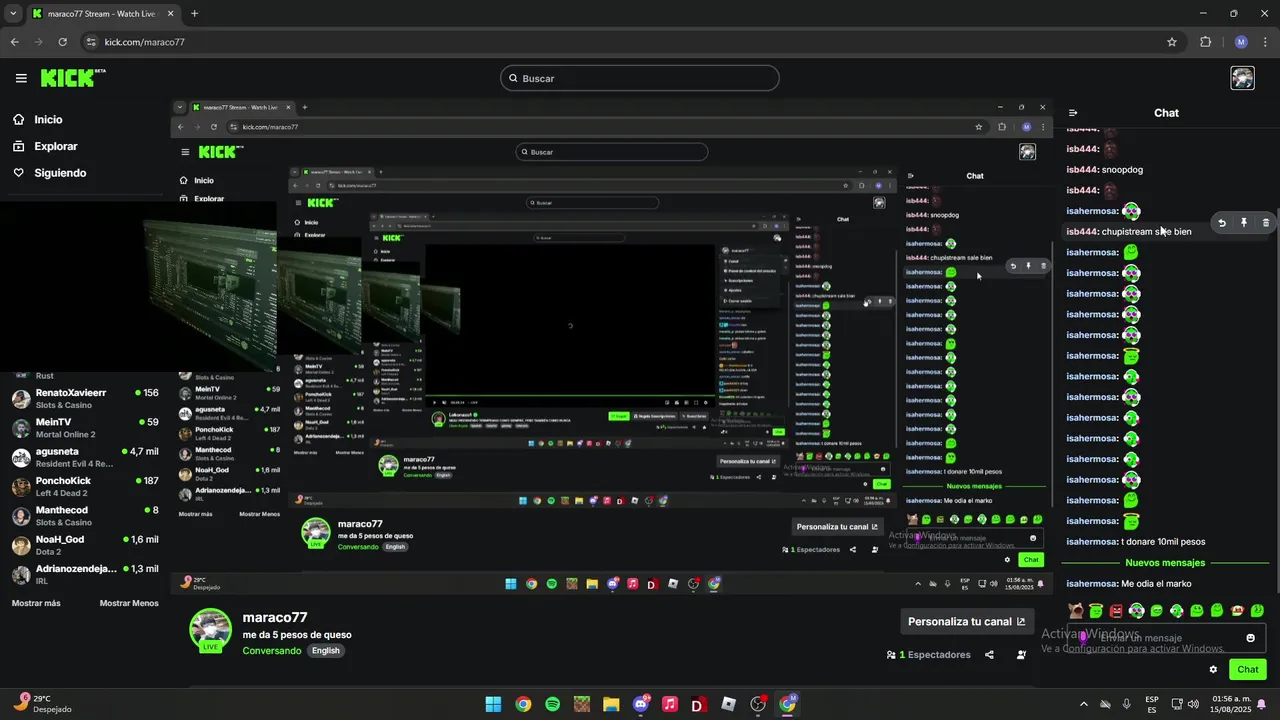
Task: Select the headphones green emote in the quick bar
Action: pos(1136,611)
